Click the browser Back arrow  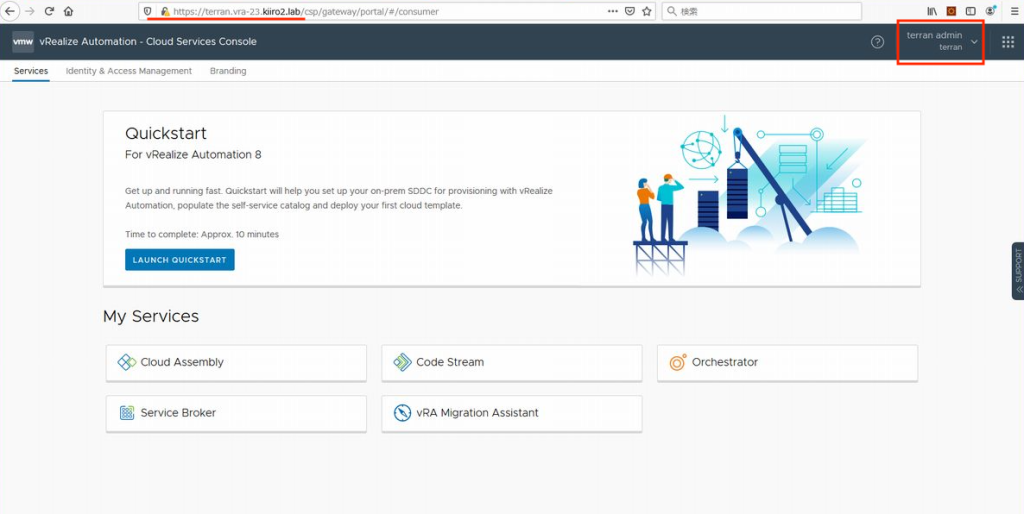pos(10,11)
